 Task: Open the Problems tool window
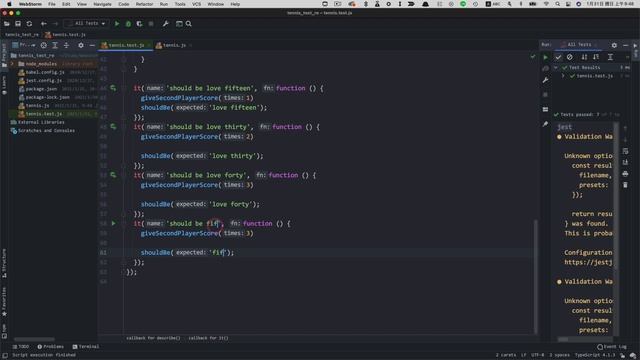51,347
